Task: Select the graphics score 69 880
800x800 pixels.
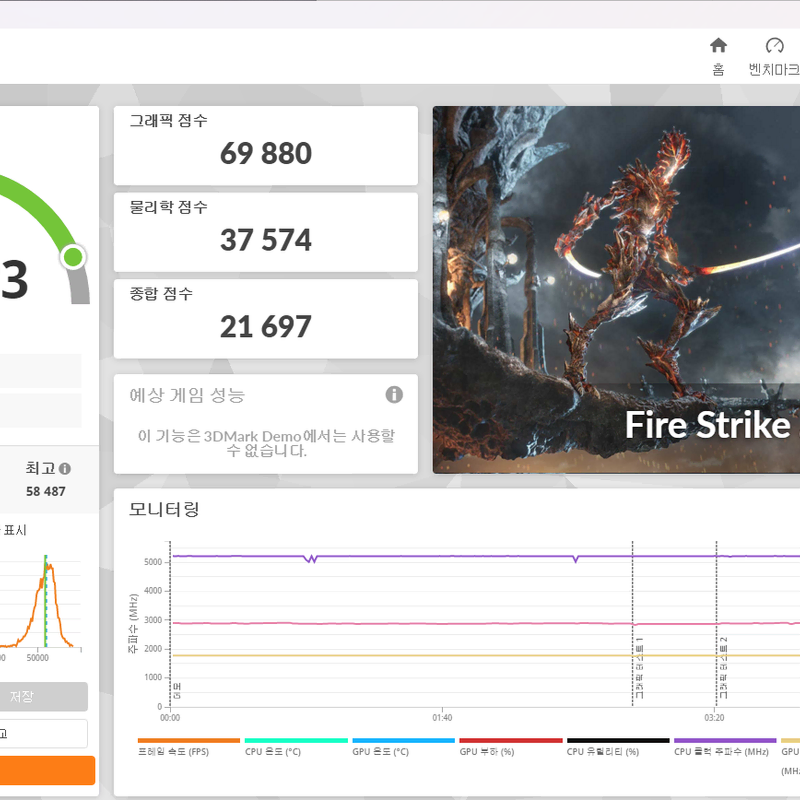Action: (266, 153)
